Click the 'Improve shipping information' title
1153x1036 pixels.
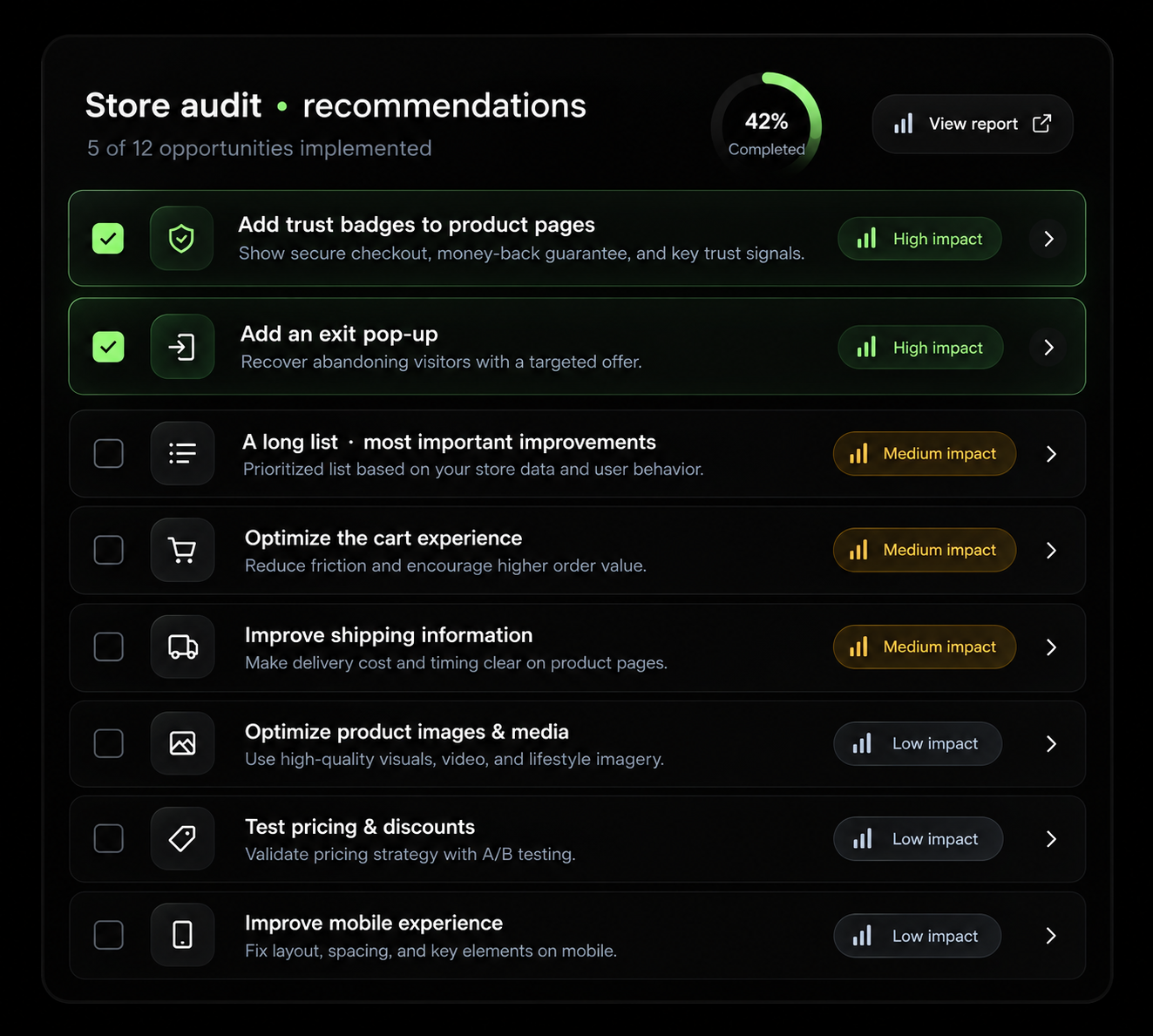(389, 634)
